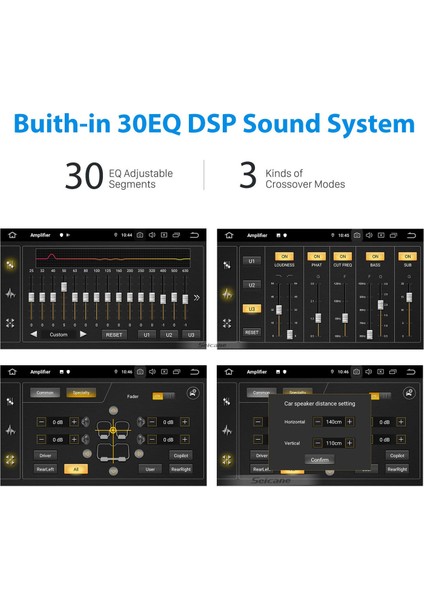
Task: Select the glowing crossover sidebar icon in the 10:45 screen
Action: coord(227,294)
